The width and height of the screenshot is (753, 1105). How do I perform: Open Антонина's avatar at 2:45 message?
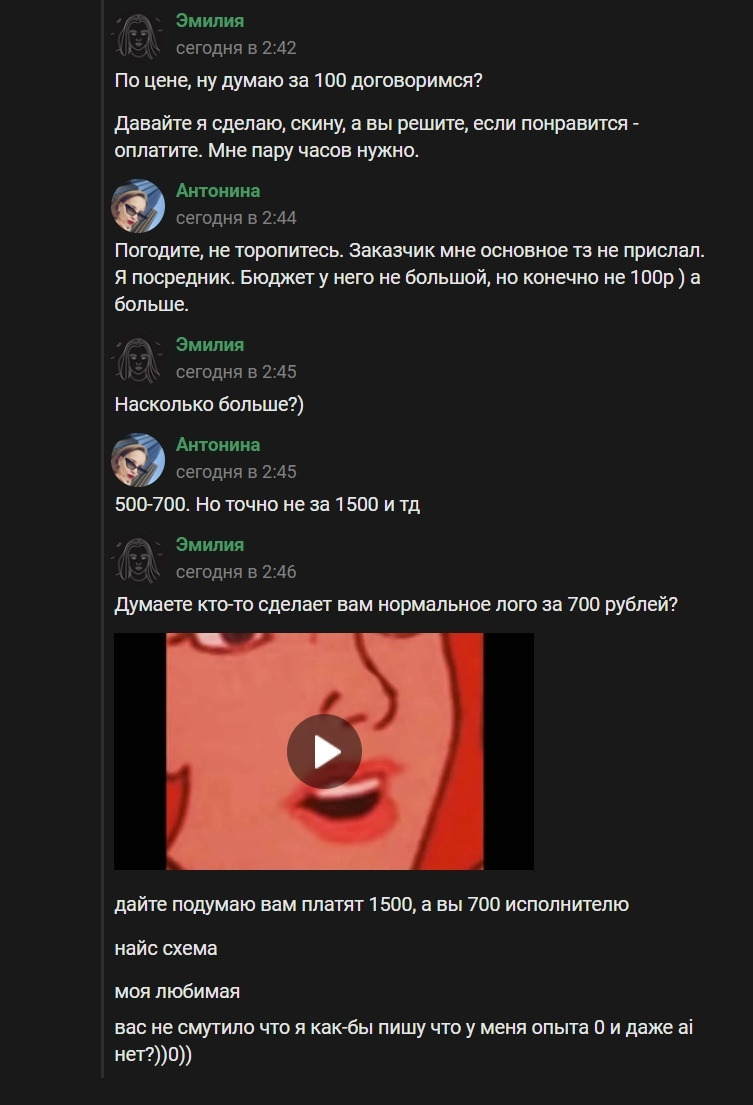click(x=138, y=459)
